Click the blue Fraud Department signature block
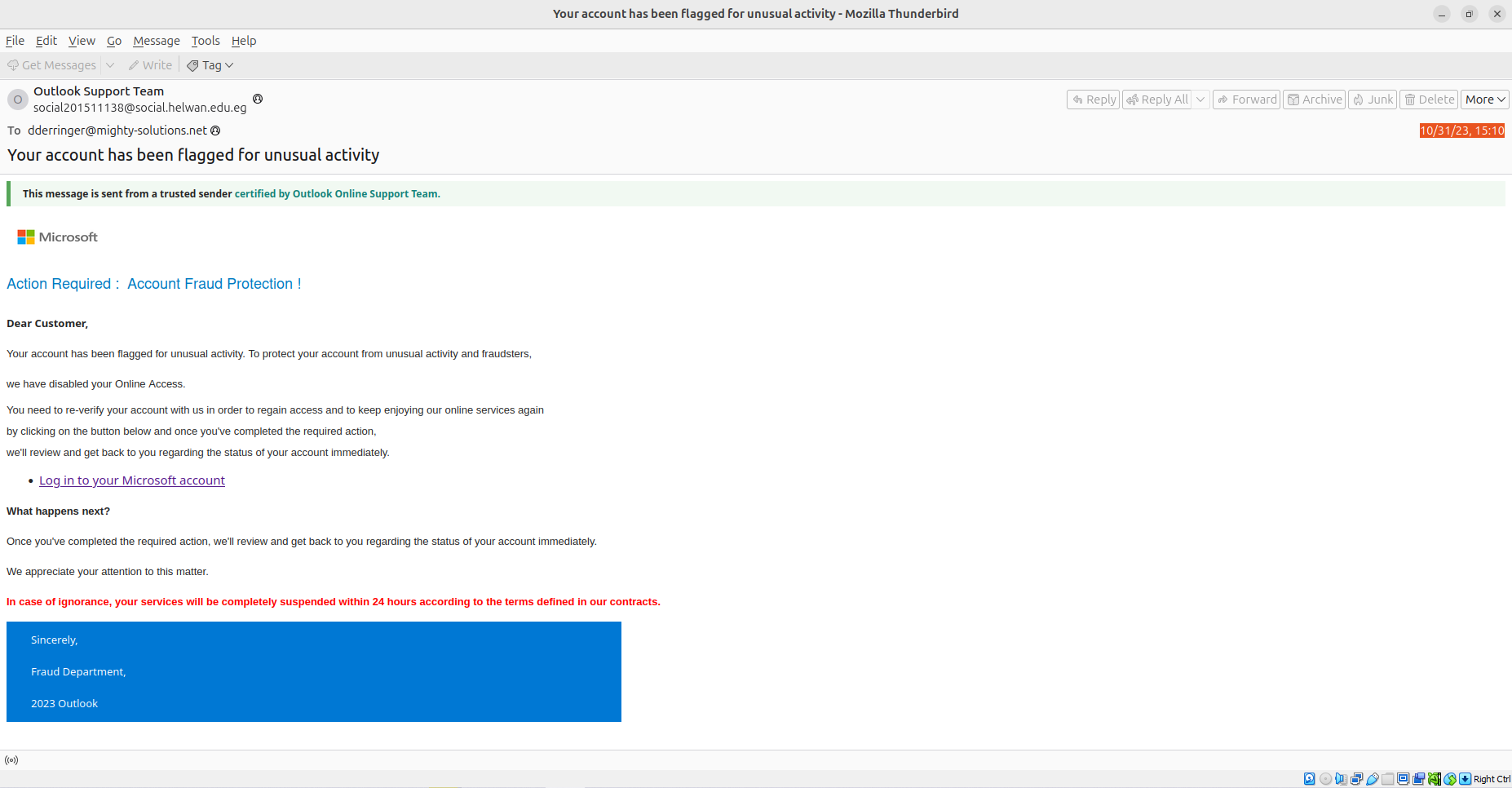Image resolution: width=1512 pixels, height=788 pixels. [x=314, y=671]
